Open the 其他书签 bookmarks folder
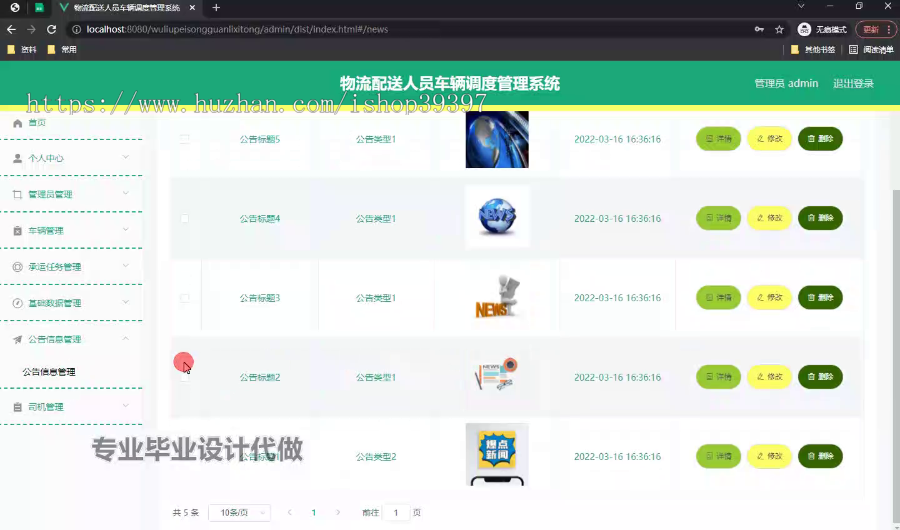The width and height of the screenshot is (900, 530). coord(813,49)
